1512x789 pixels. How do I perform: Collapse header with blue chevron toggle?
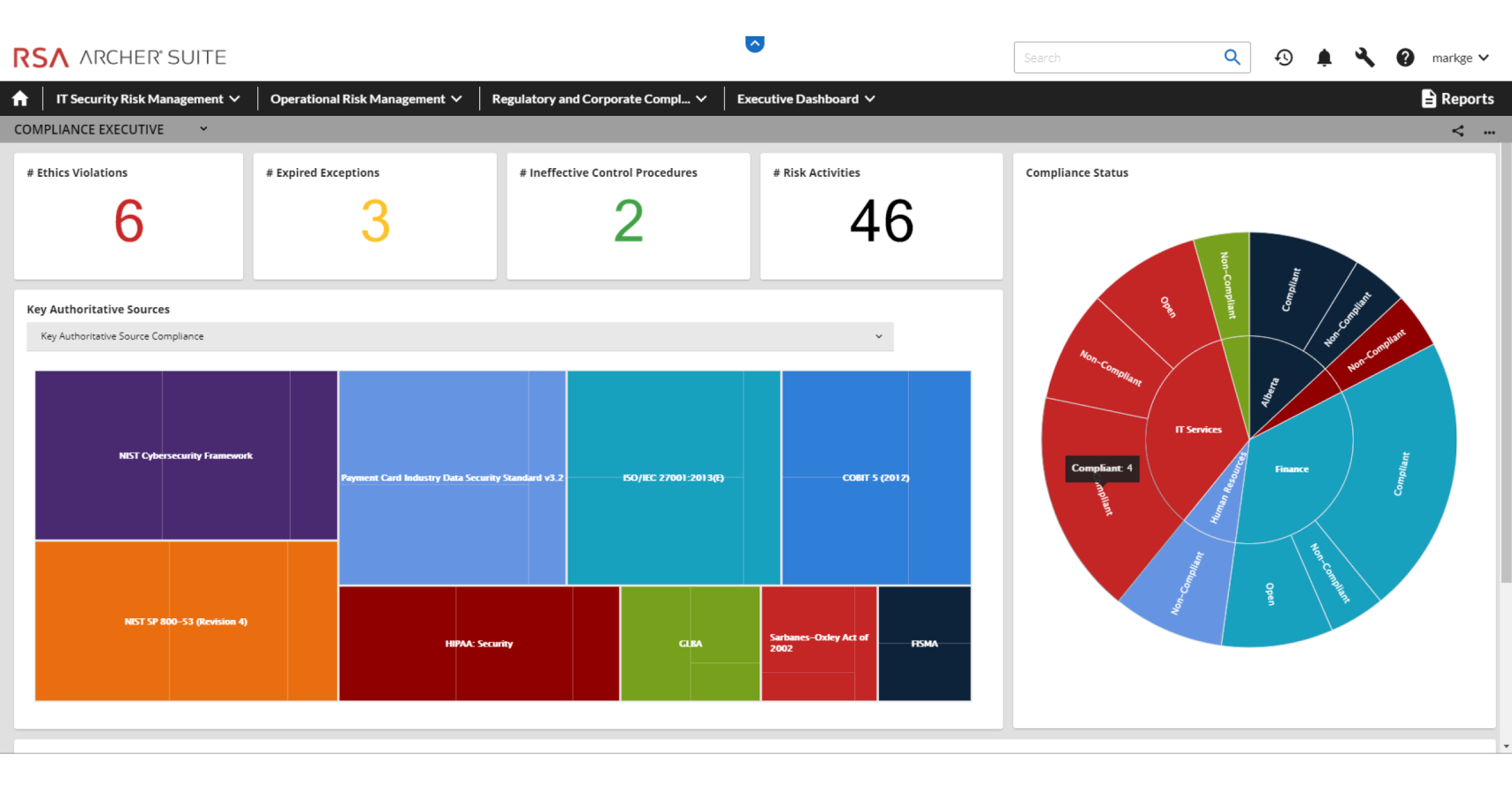[754, 43]
